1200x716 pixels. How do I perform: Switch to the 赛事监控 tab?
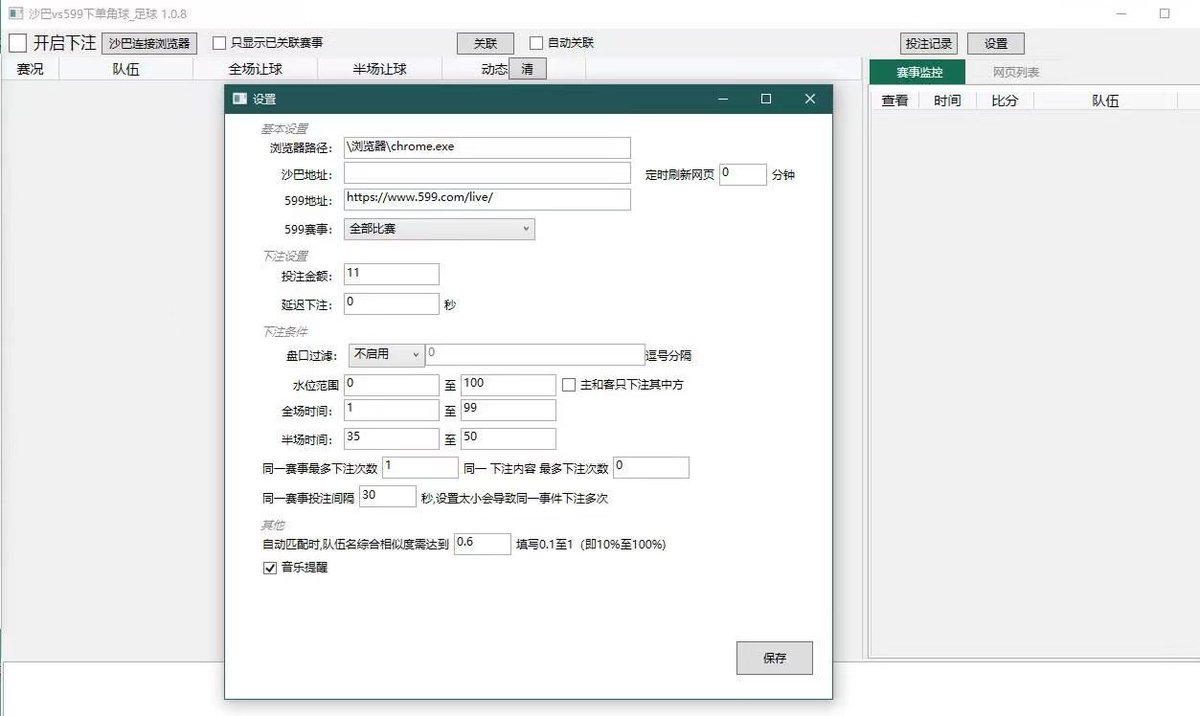919,72
